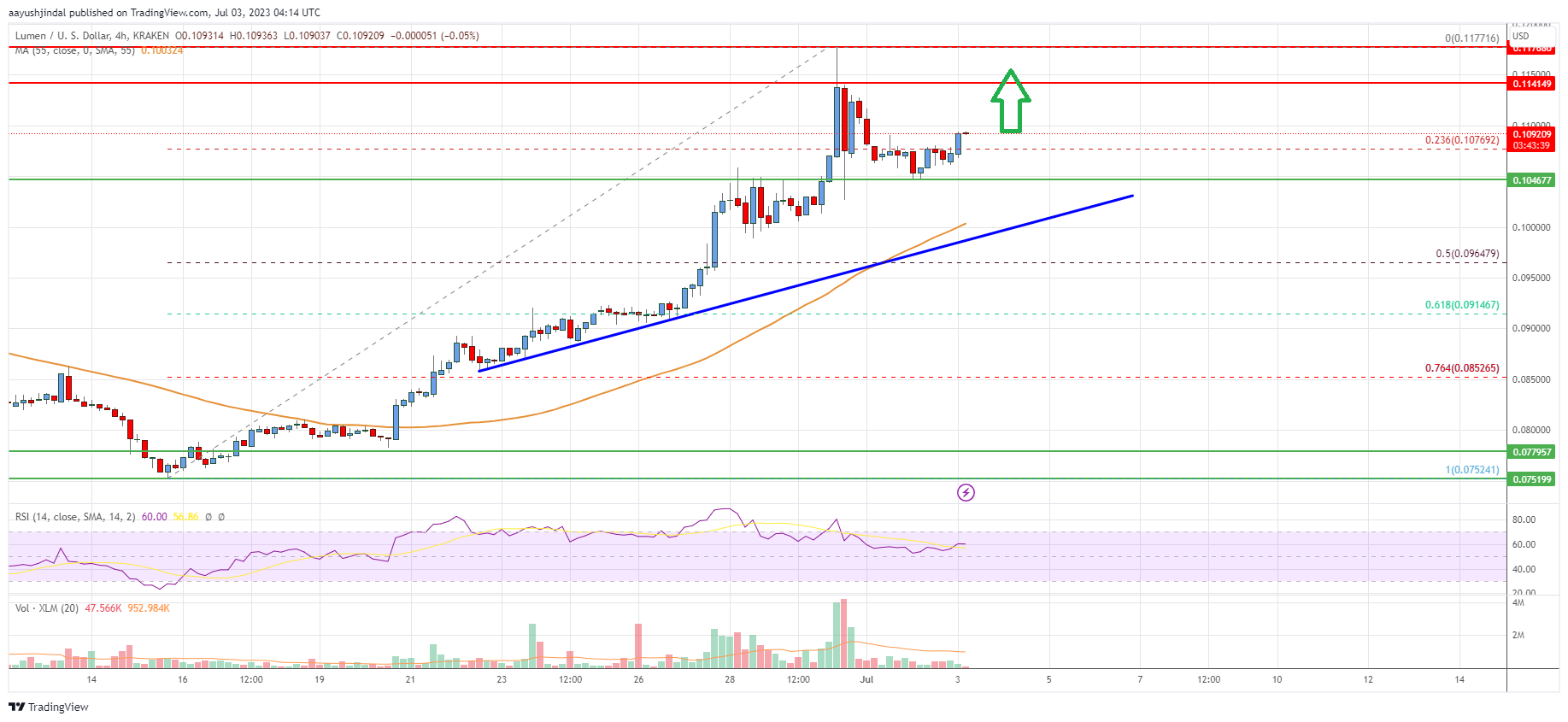Click the 4M volume axis label
Screen dimensions: 1568x722
tap(1518, 602)
